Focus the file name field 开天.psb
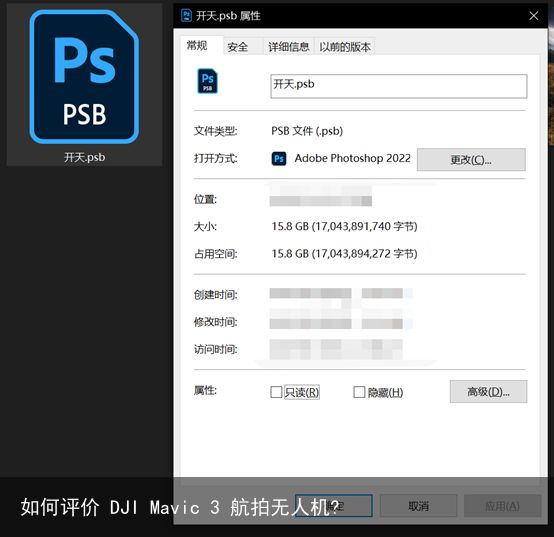This screenshot has width=554, height=537. click(399, 86)
